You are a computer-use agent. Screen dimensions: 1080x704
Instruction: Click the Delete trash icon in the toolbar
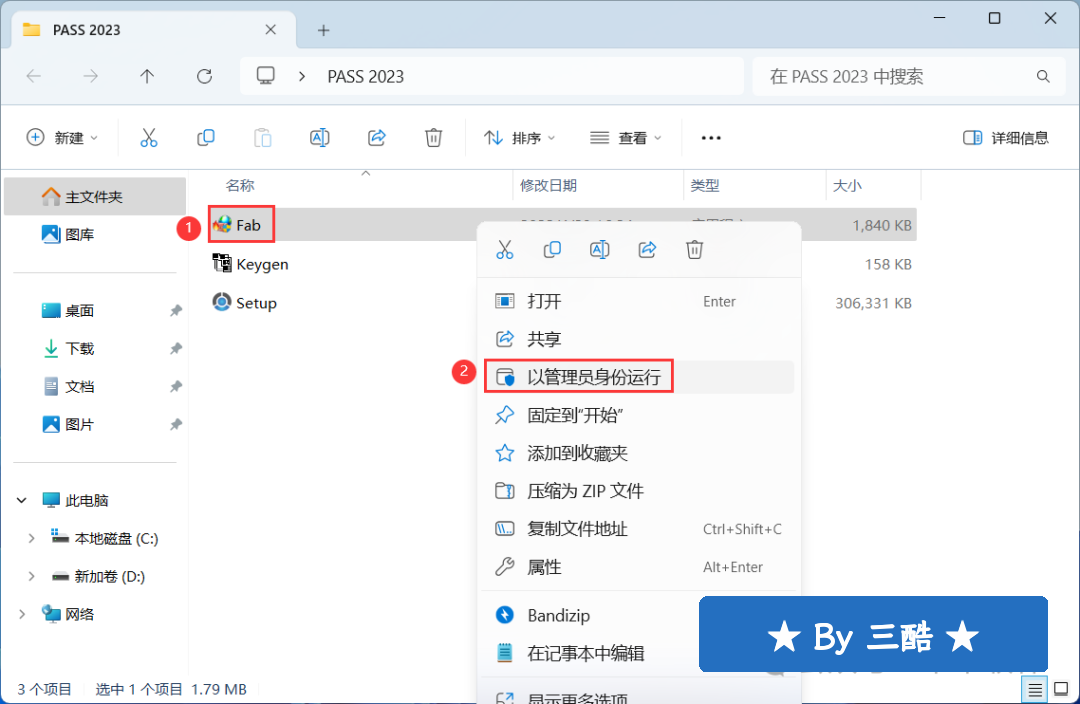tap(433, 138)
